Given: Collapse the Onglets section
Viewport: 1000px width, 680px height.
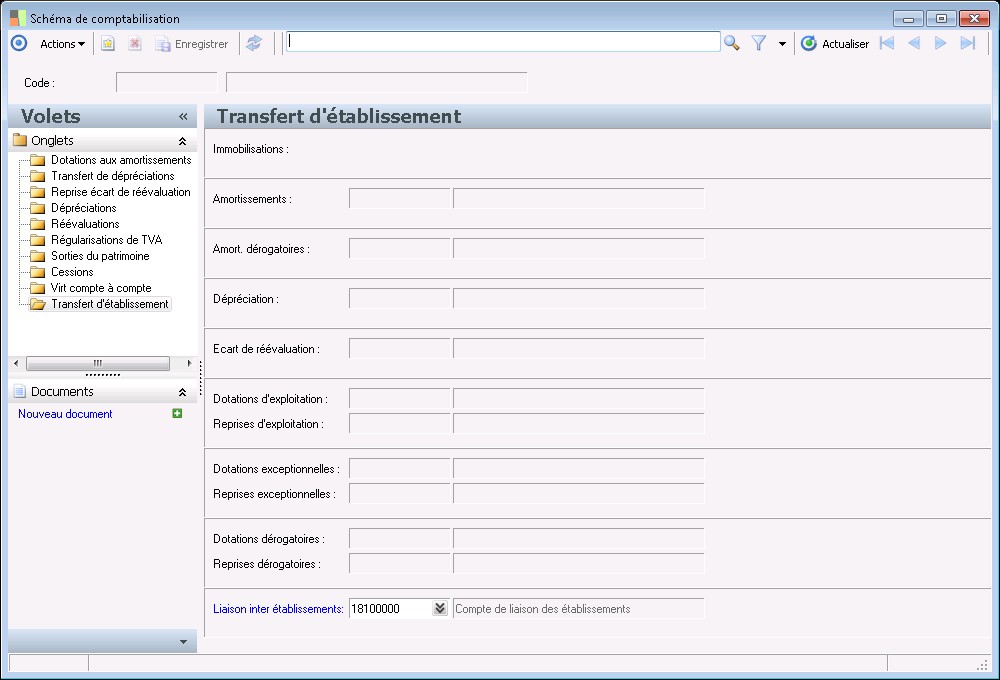Looking at the screenshot, I should point(182,141).
